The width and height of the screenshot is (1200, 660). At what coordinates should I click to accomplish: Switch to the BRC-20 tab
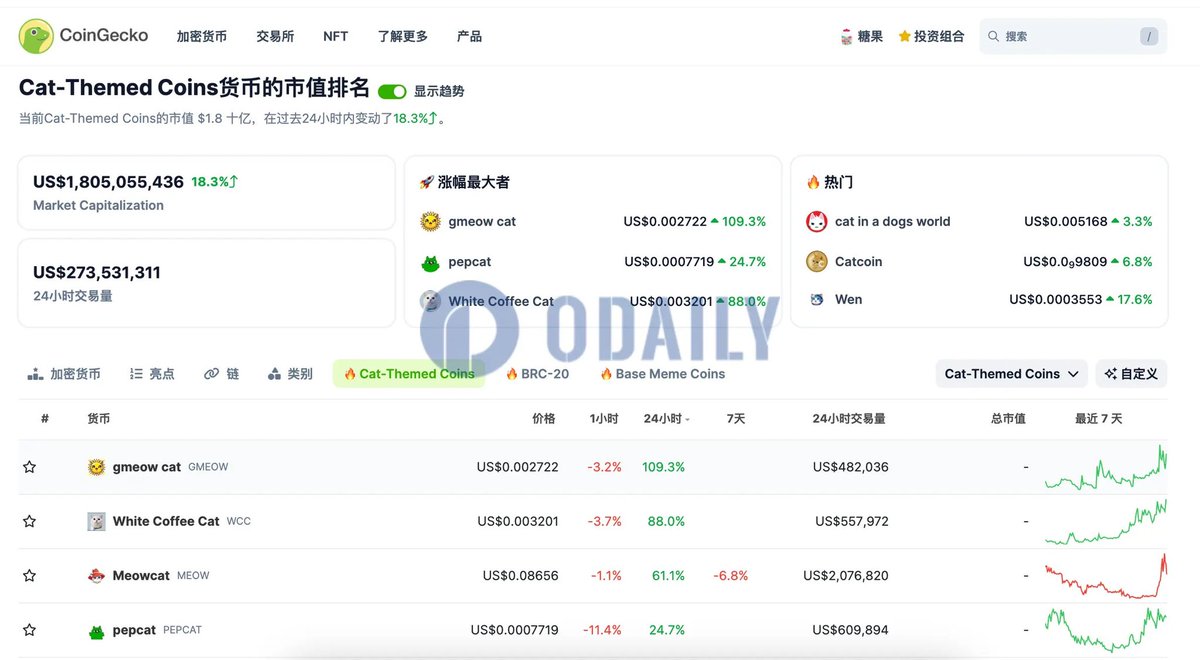(537, 373)
